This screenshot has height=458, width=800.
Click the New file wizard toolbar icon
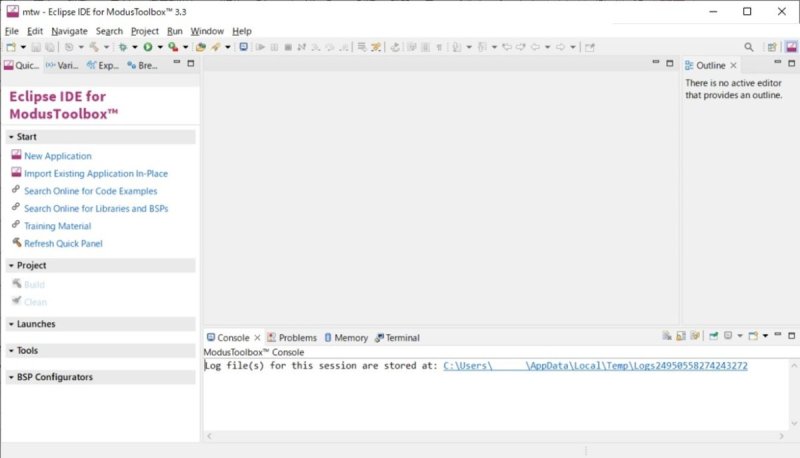click(11, 47)
